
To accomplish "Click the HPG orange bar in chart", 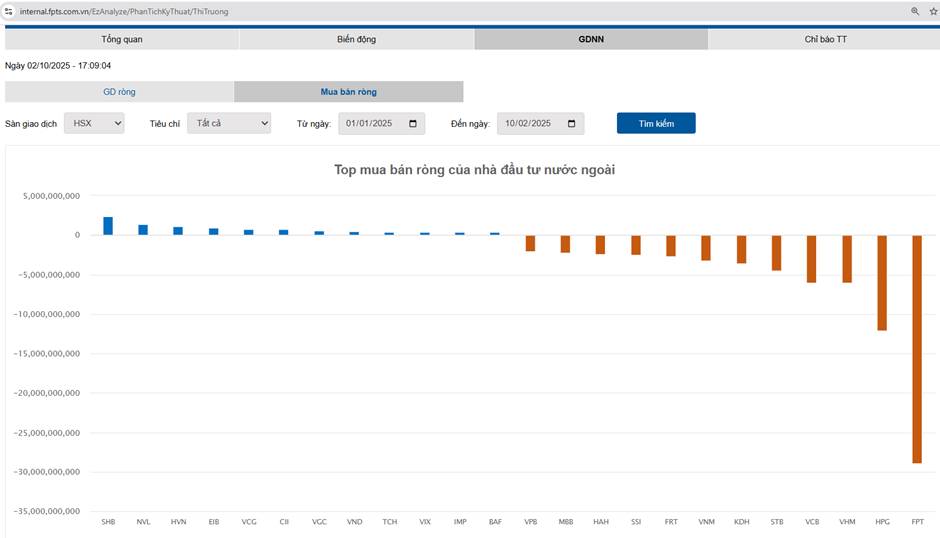I will pyautogui.click(x=882, y=283).
